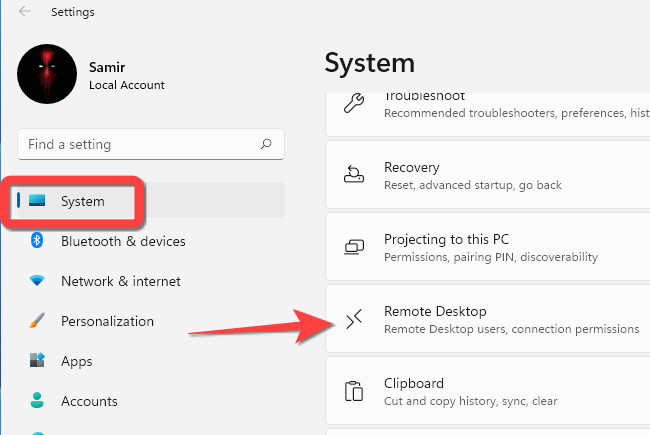Click the search magnifier icon
650x435 pixels.
click(266, 144)
